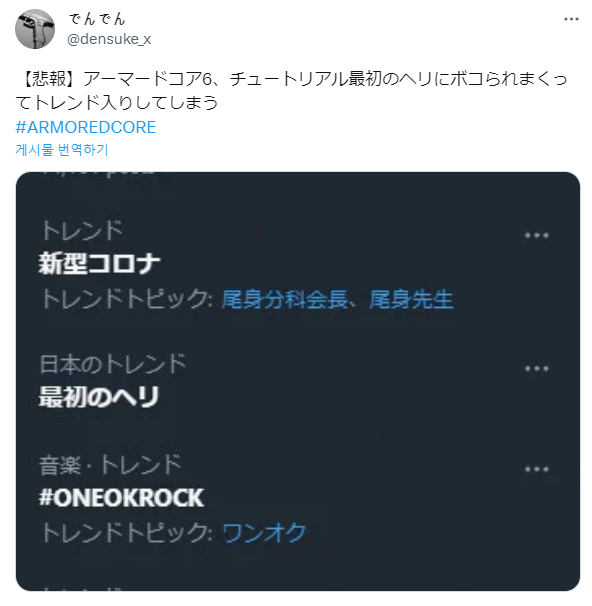Click the 【悲報】 tweet text body

click(x=291, y=90)
